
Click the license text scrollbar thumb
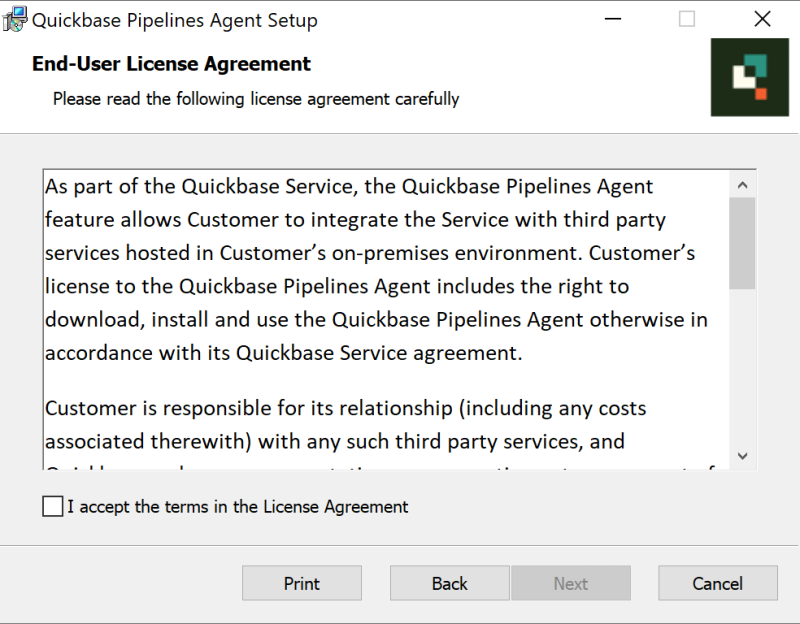tap(742, 243)
